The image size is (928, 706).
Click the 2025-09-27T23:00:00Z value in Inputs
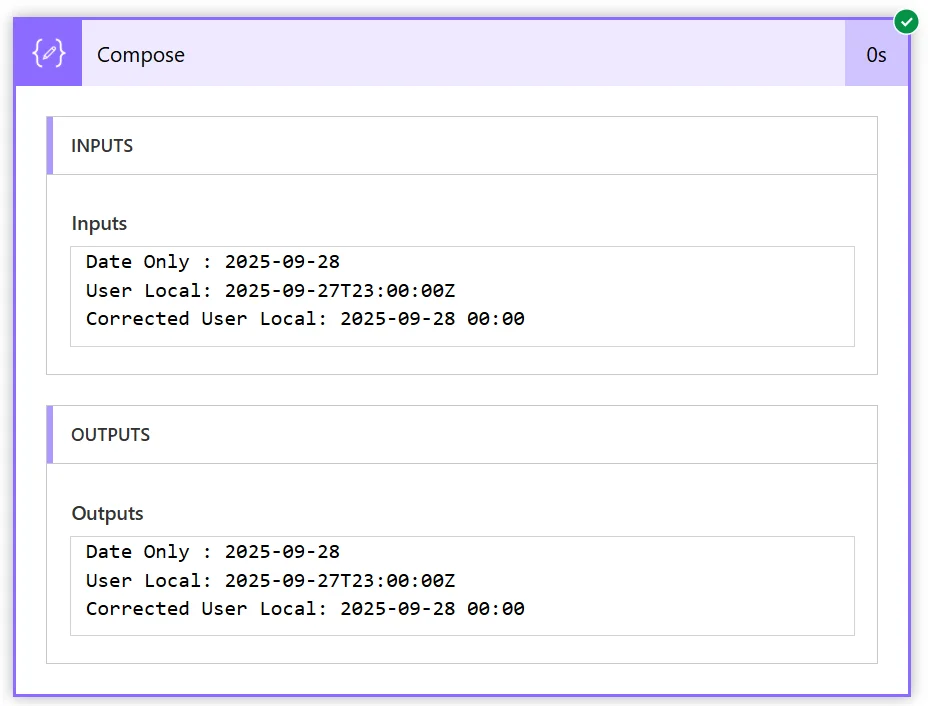pyautogui.click(x=340, y=291)
